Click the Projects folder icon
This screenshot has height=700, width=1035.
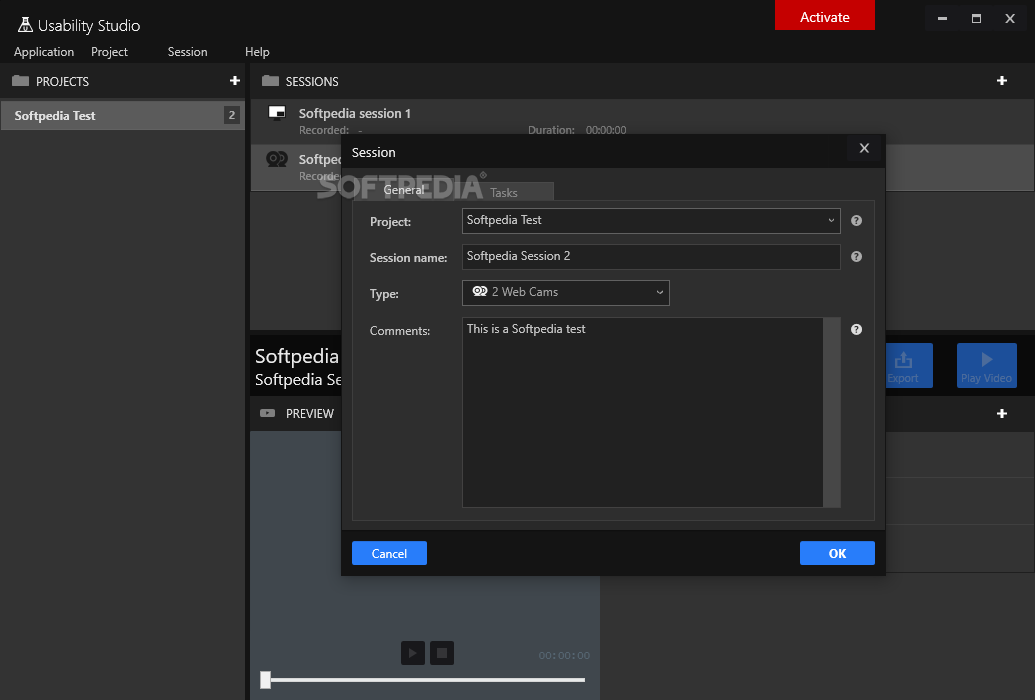(x=20, y=81)
